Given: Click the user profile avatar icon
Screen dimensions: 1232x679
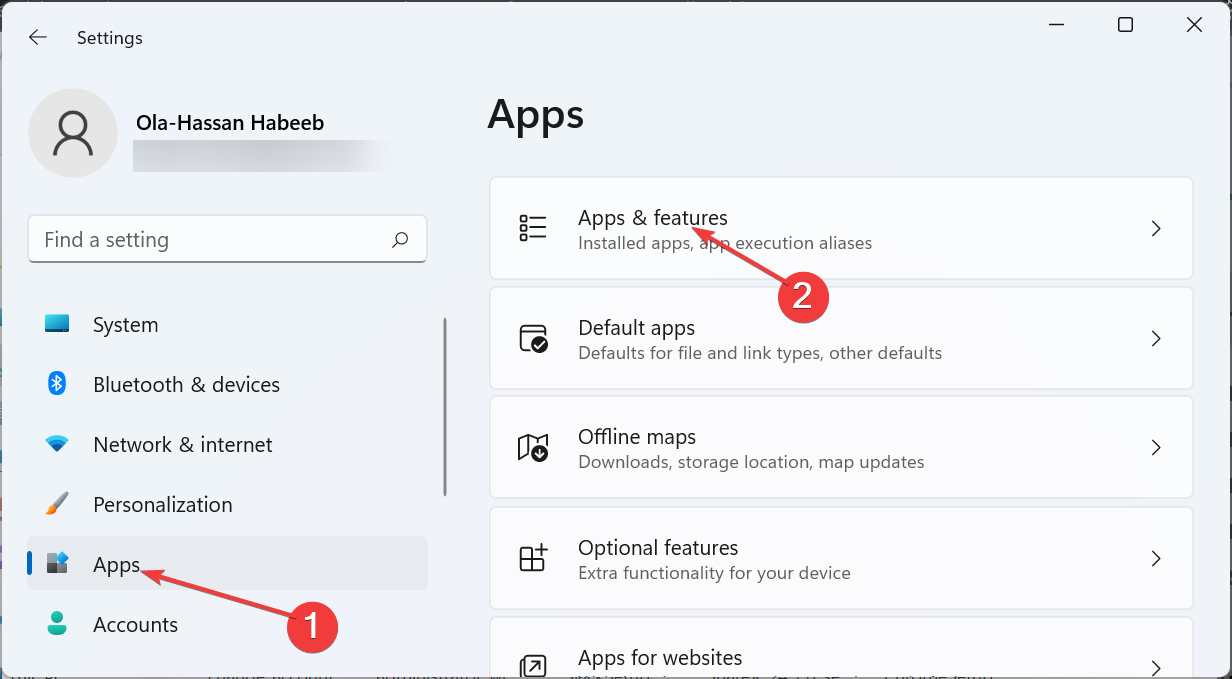Looking at the screenshot, I should [x=73, y=133].
